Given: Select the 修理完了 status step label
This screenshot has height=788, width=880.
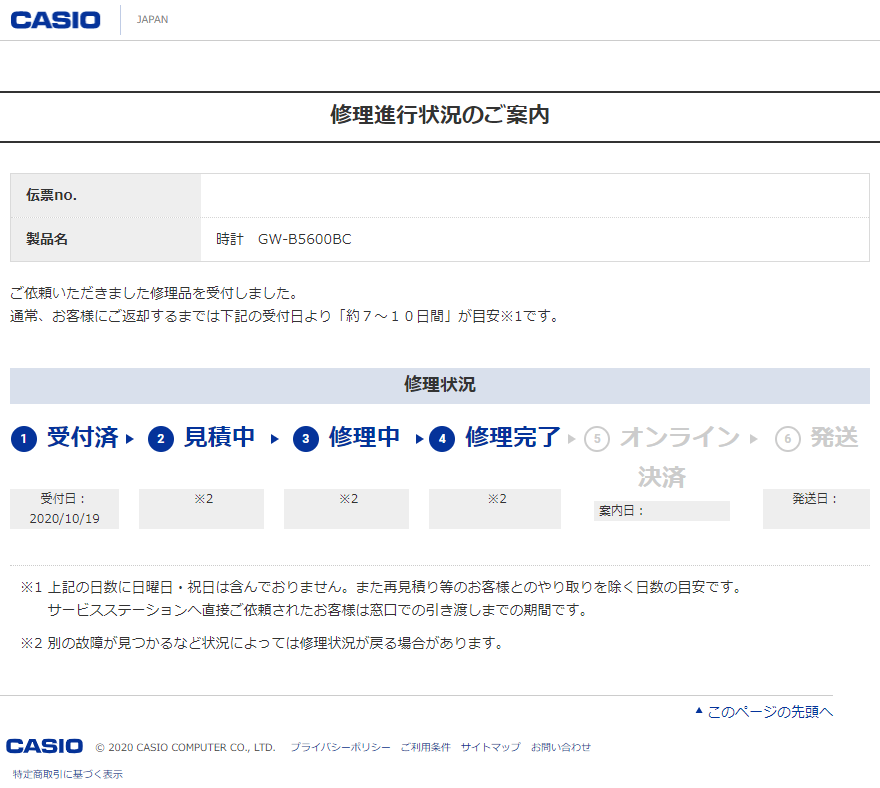Looking at the screenshot, I should click(x=513, y=438).
